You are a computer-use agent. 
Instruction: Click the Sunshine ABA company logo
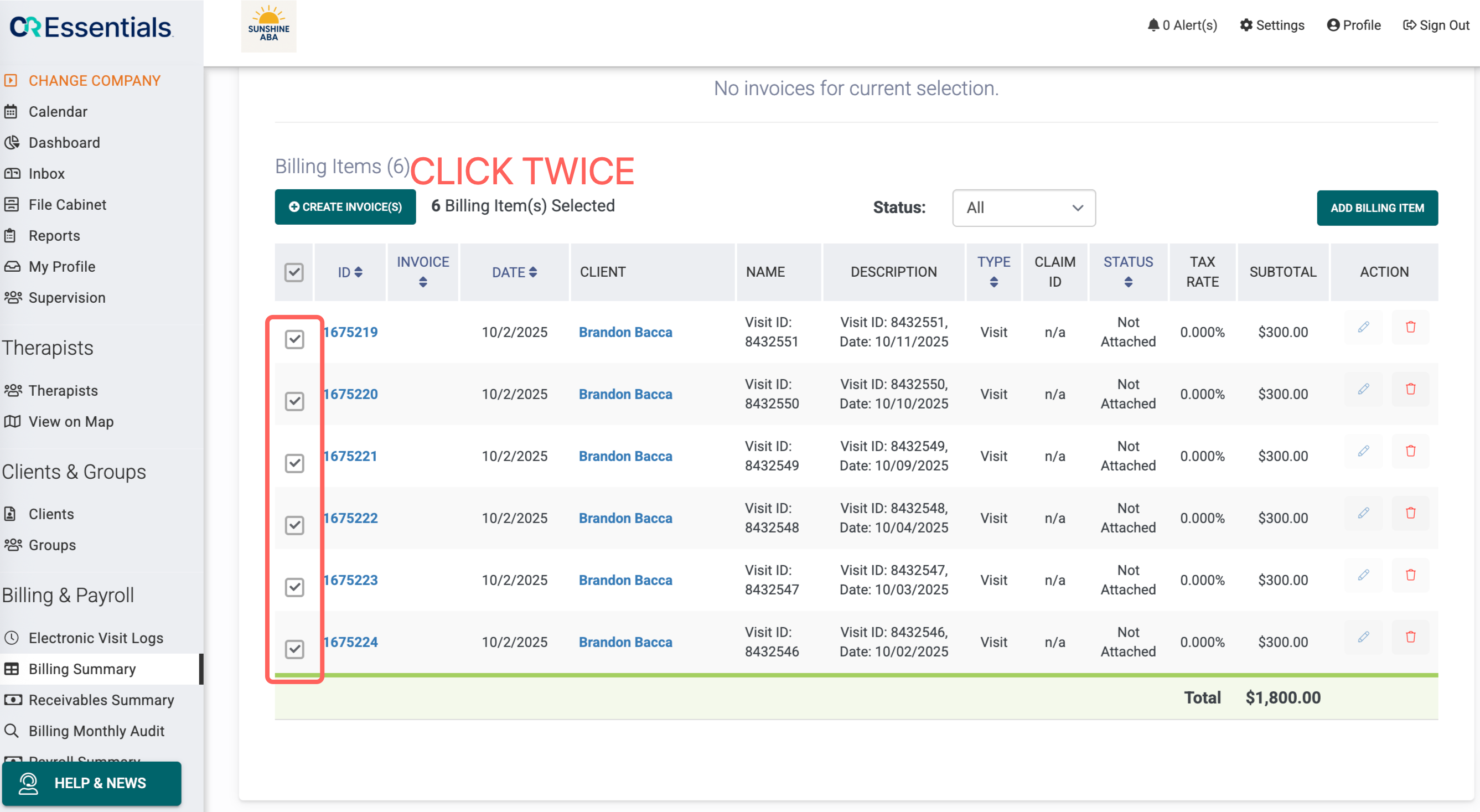[x=268, y=27]
